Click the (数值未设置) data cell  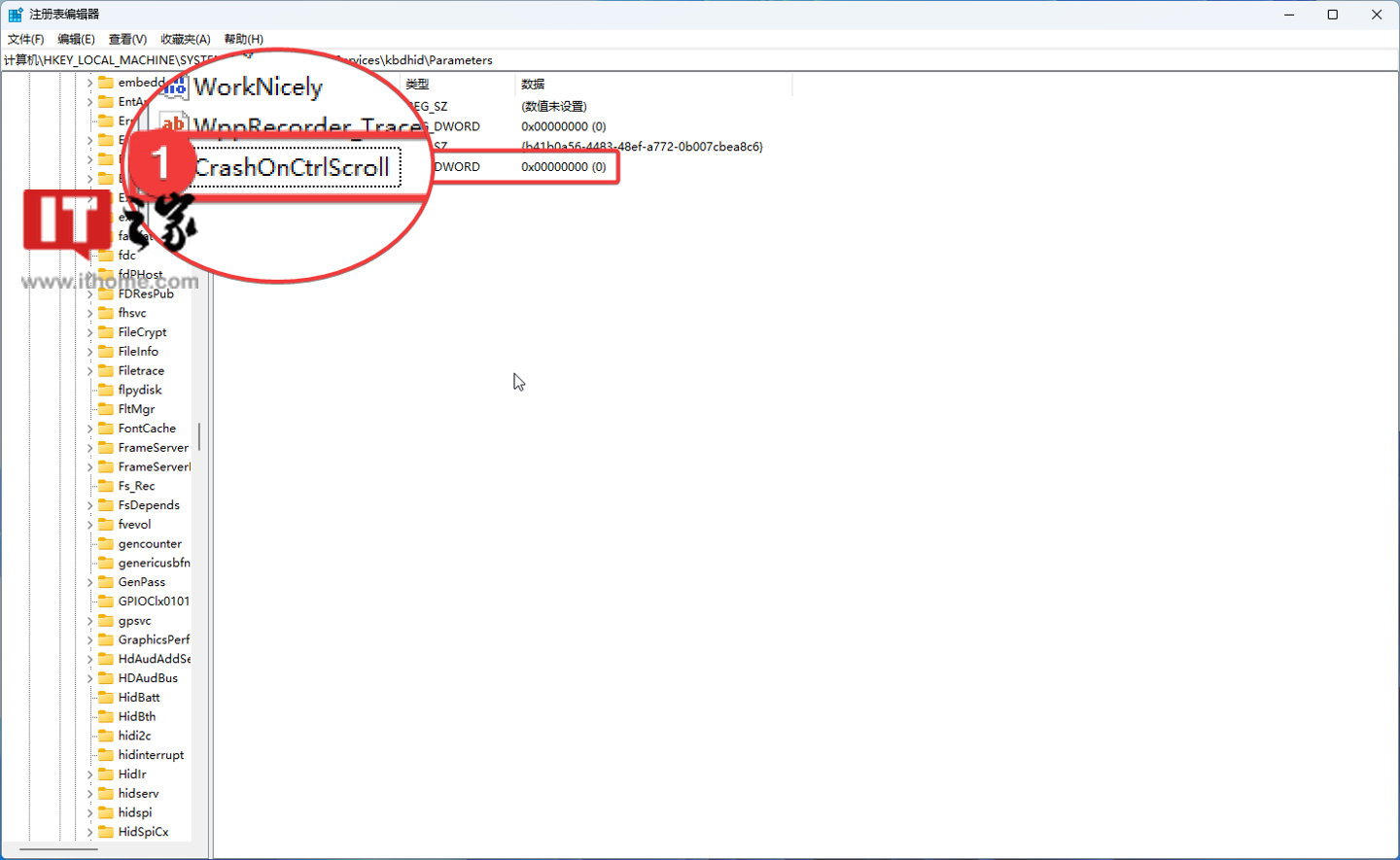[554, 106]
